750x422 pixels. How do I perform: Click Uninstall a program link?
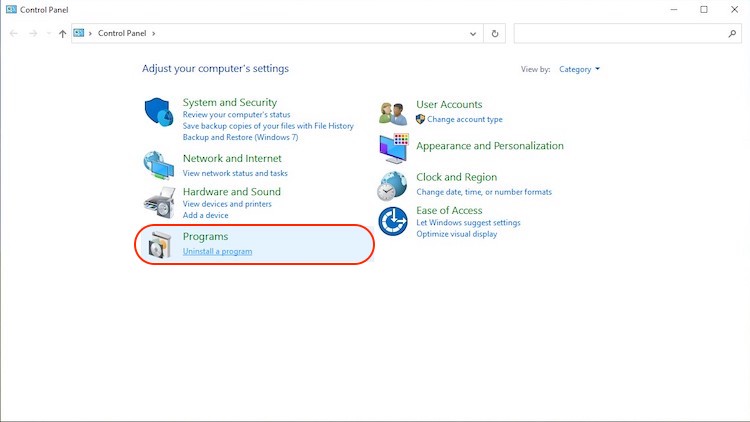tap(217, 251)
